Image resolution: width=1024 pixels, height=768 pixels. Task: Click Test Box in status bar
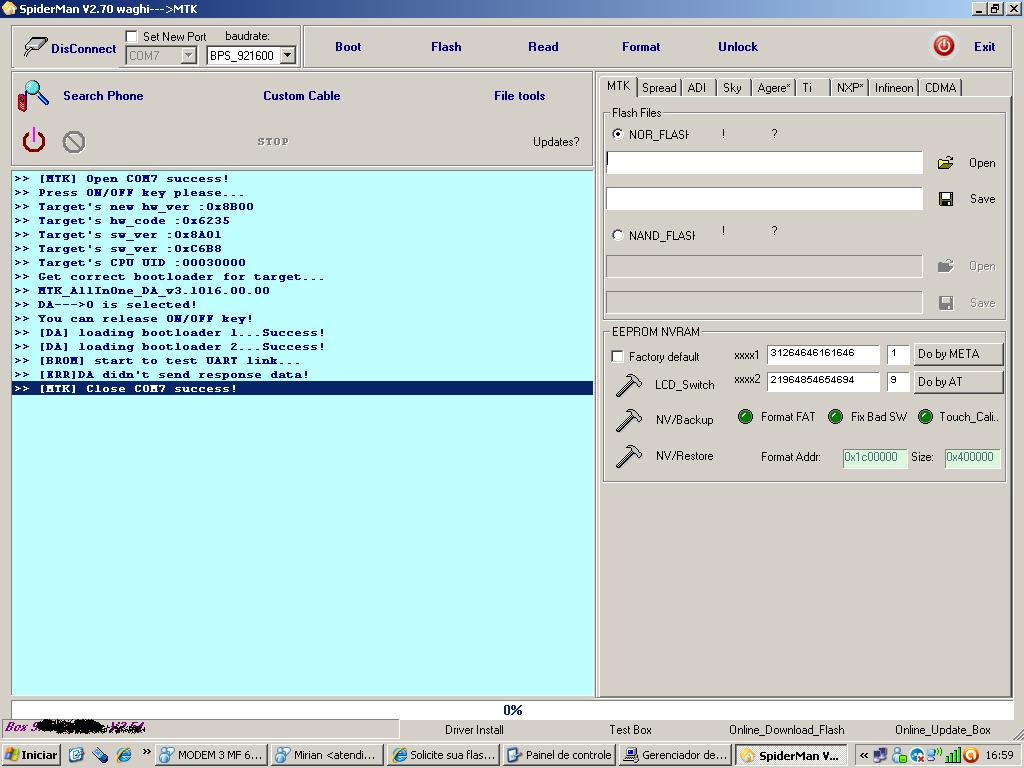point(630,729)
